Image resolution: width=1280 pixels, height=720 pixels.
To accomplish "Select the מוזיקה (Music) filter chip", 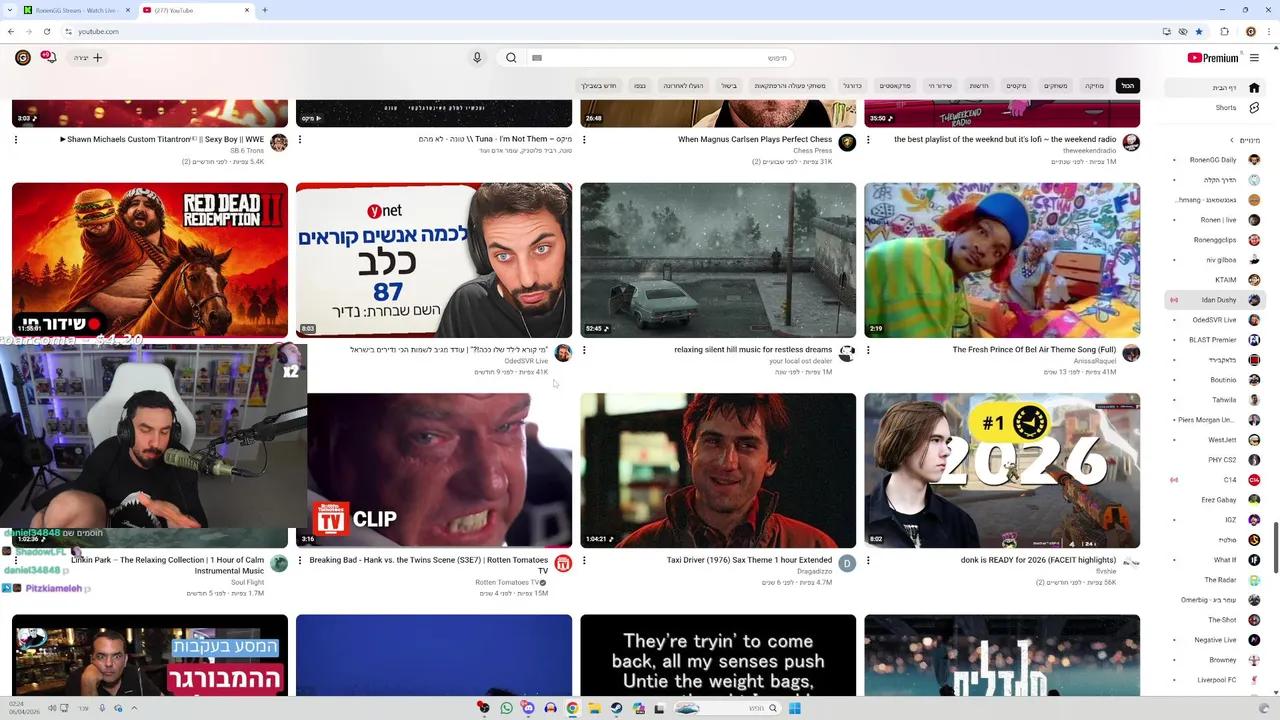I will pos(1095,86).
